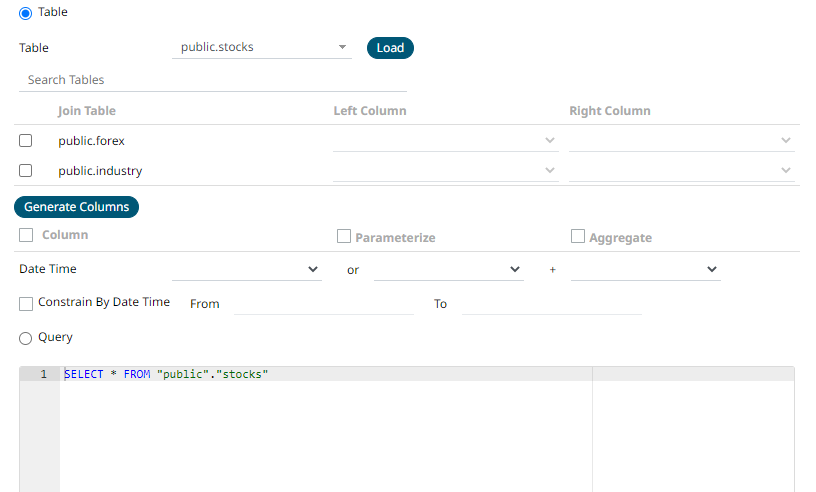Open the public.stocks table dropdown
The height and width of the screenshot is (492, 816).
tap(262, 48)
